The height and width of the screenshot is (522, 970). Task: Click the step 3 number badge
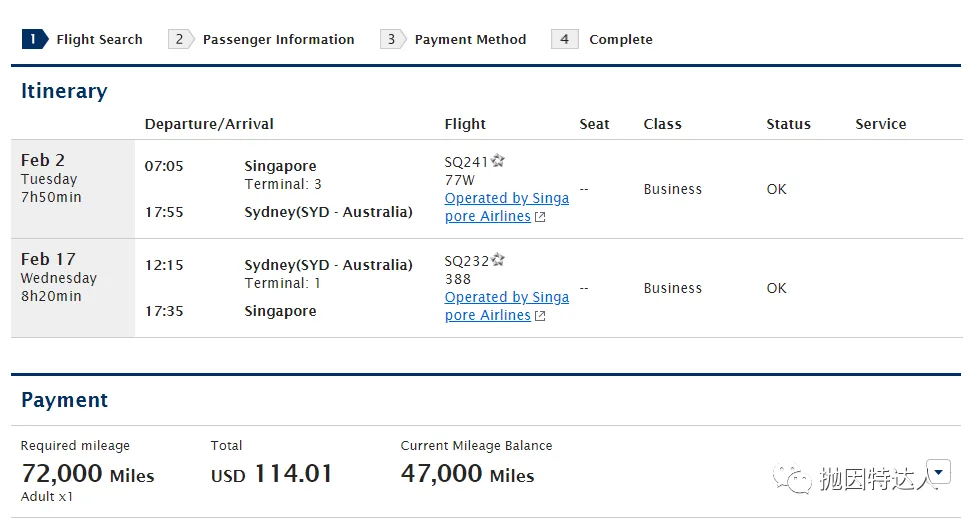[392, 39]
